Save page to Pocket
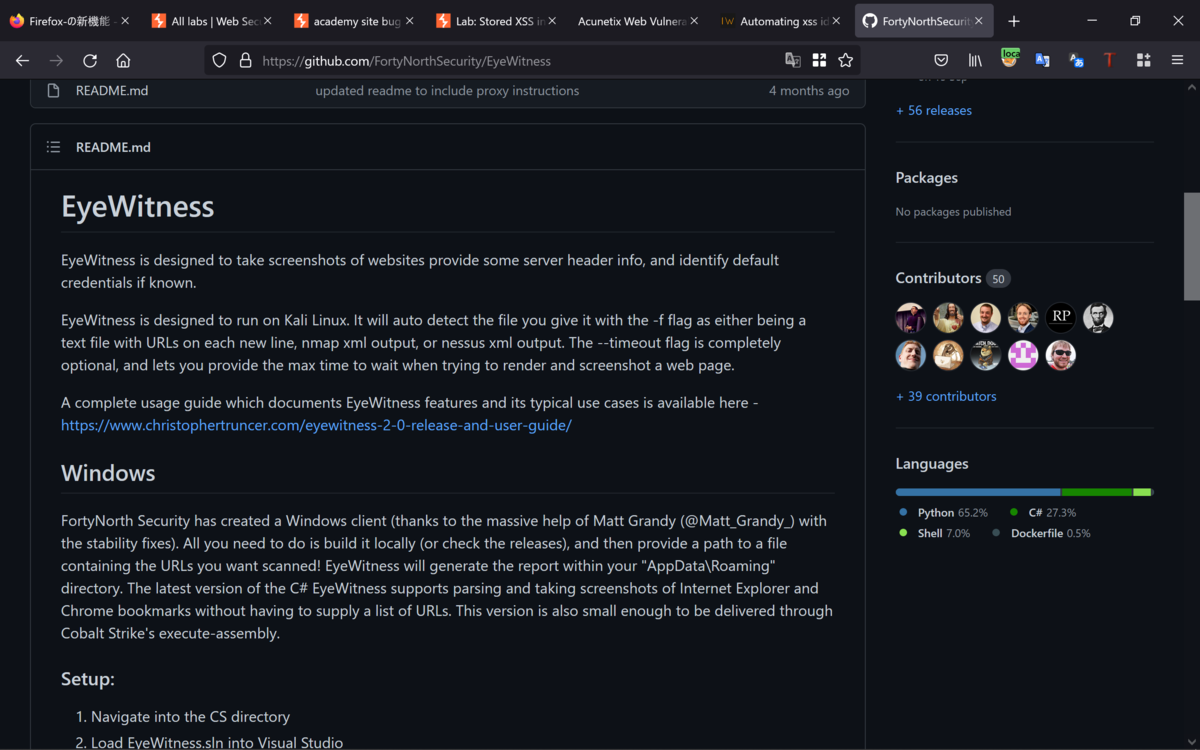The width and height of the screenshot is (1200, 750). pyautogui.click(x=941, y=60)
